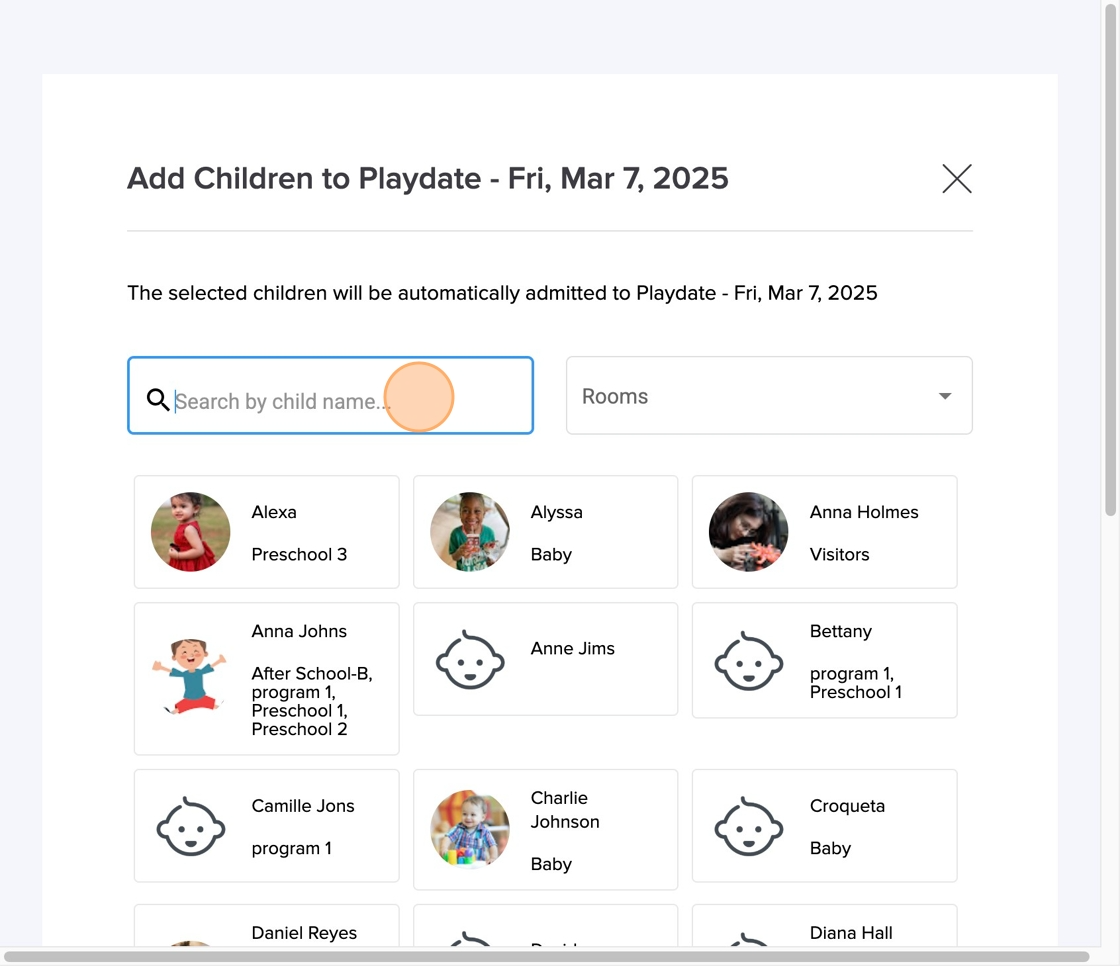Screen dimensions: 1120x966
Task: Click Anne Jims' baby face icon
Action: tap(470, 659)
